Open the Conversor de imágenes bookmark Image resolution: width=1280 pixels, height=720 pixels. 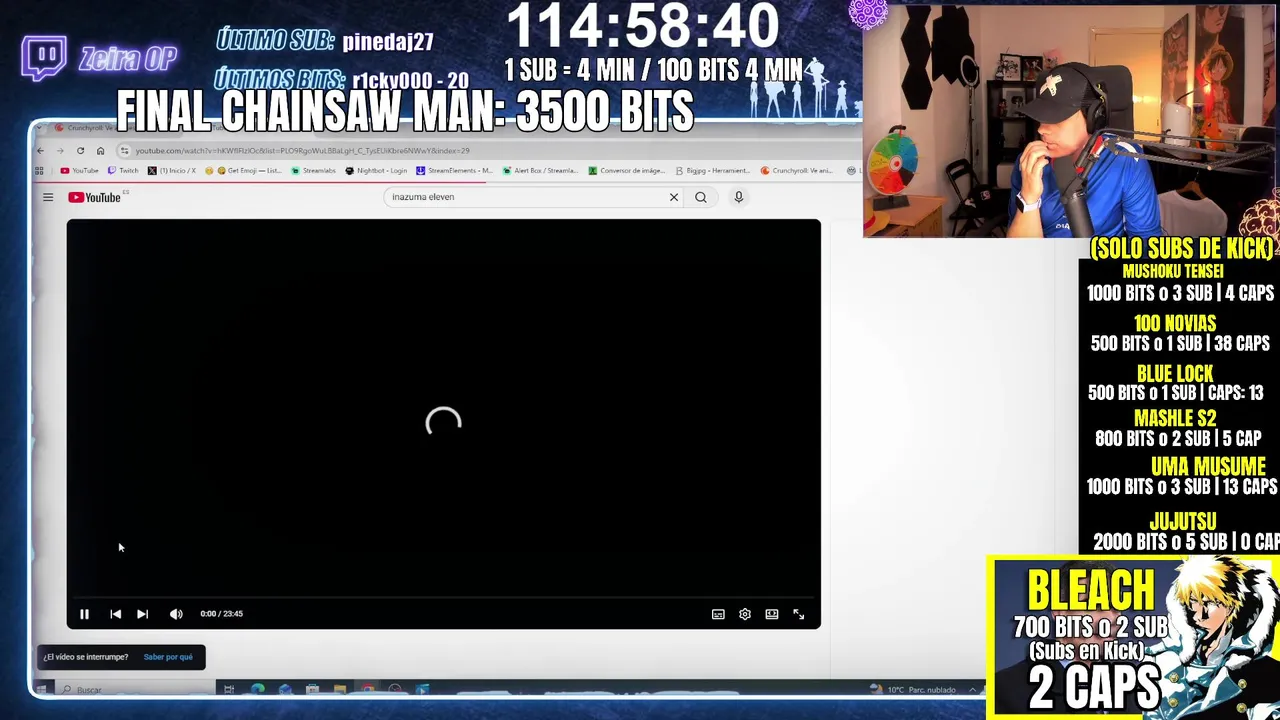[626, 171]
